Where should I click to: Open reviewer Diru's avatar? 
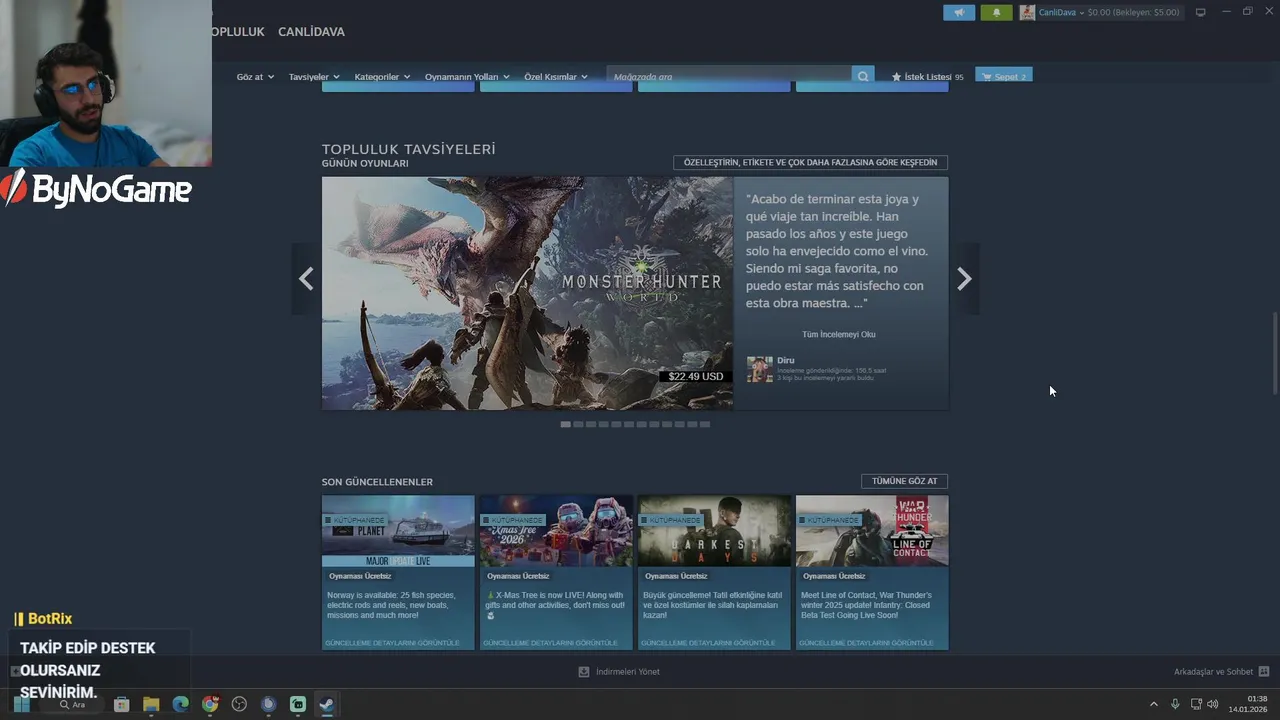[760, 369]
